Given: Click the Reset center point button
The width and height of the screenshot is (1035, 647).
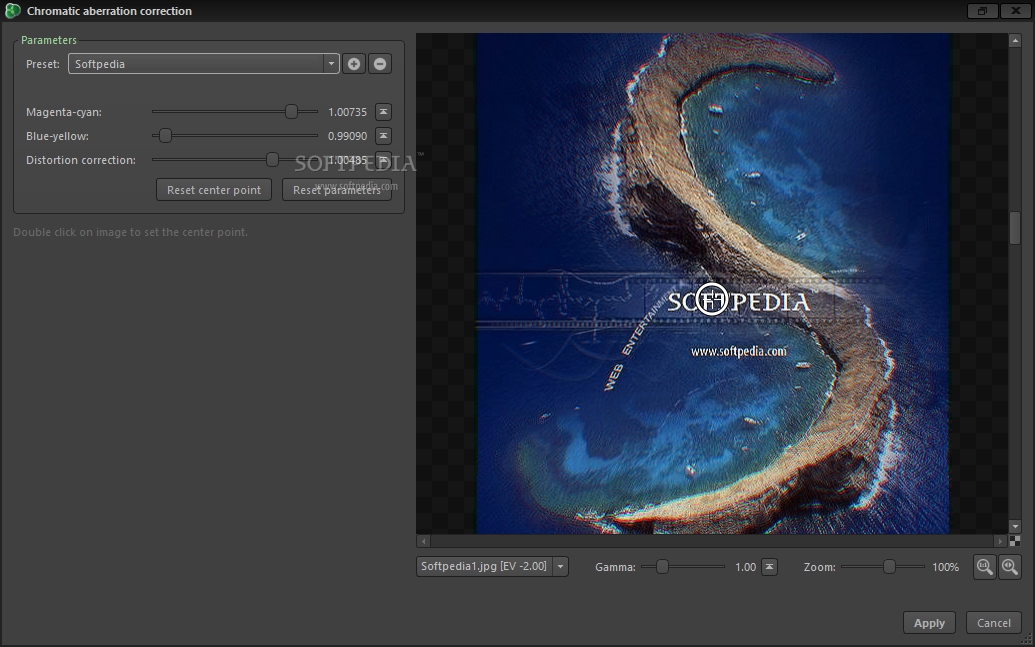Looking at the screenshot, I should tap(214, 189).
